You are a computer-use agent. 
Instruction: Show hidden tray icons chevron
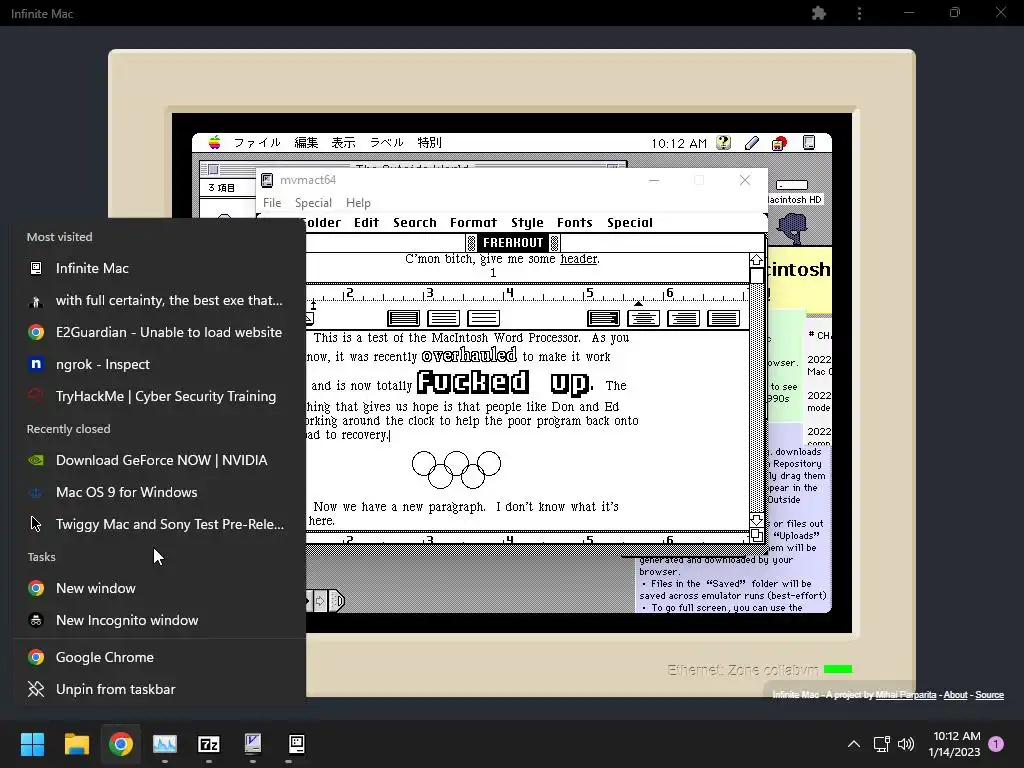coord(854,744)
